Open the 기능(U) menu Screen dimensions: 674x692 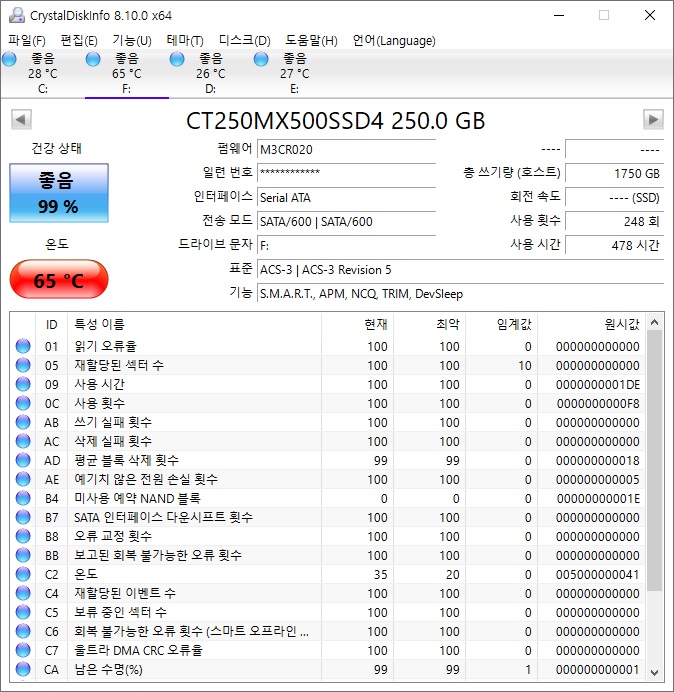[x=132, y=41]
